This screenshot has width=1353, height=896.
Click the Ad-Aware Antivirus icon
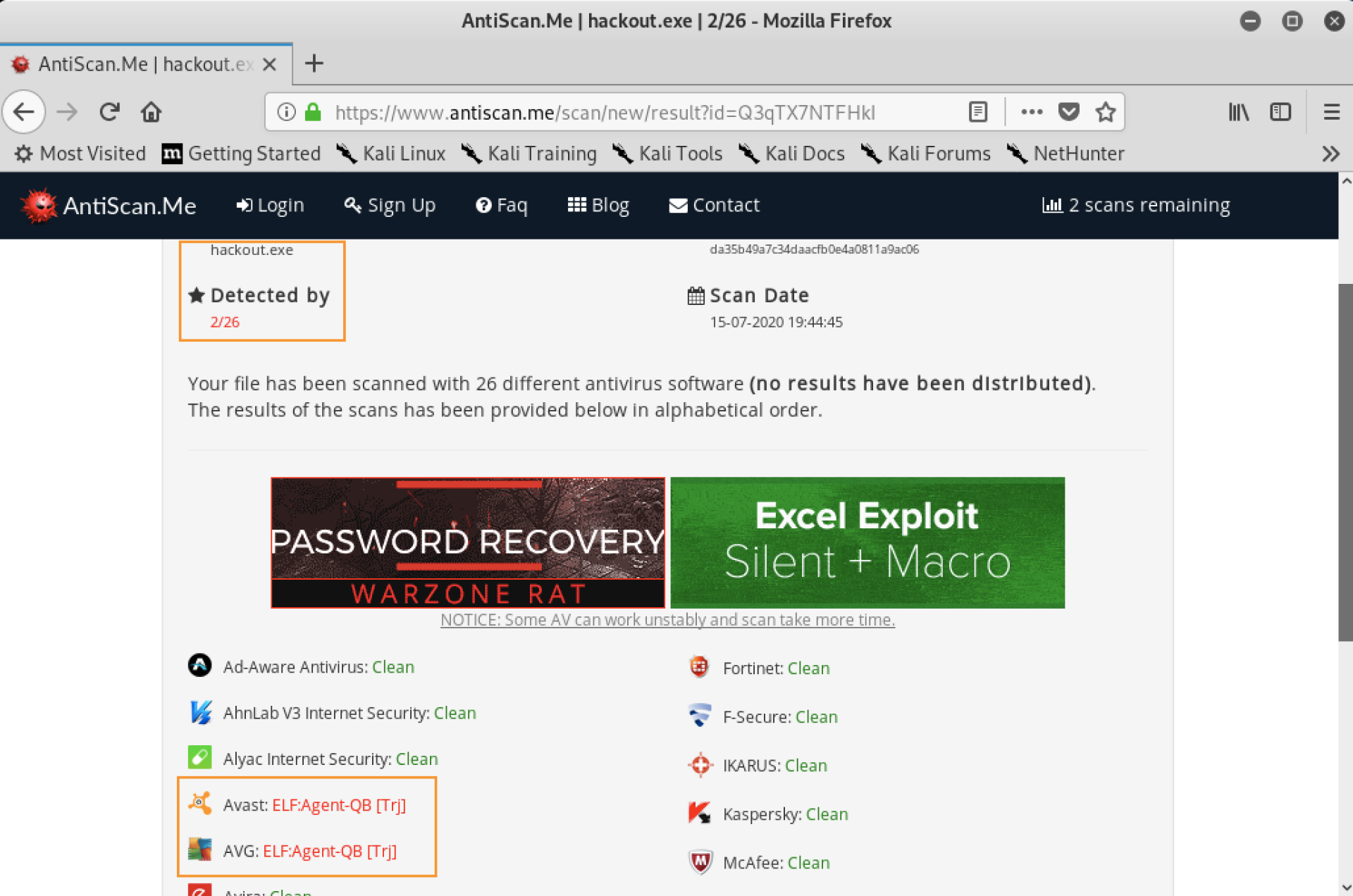click(200, 666)
